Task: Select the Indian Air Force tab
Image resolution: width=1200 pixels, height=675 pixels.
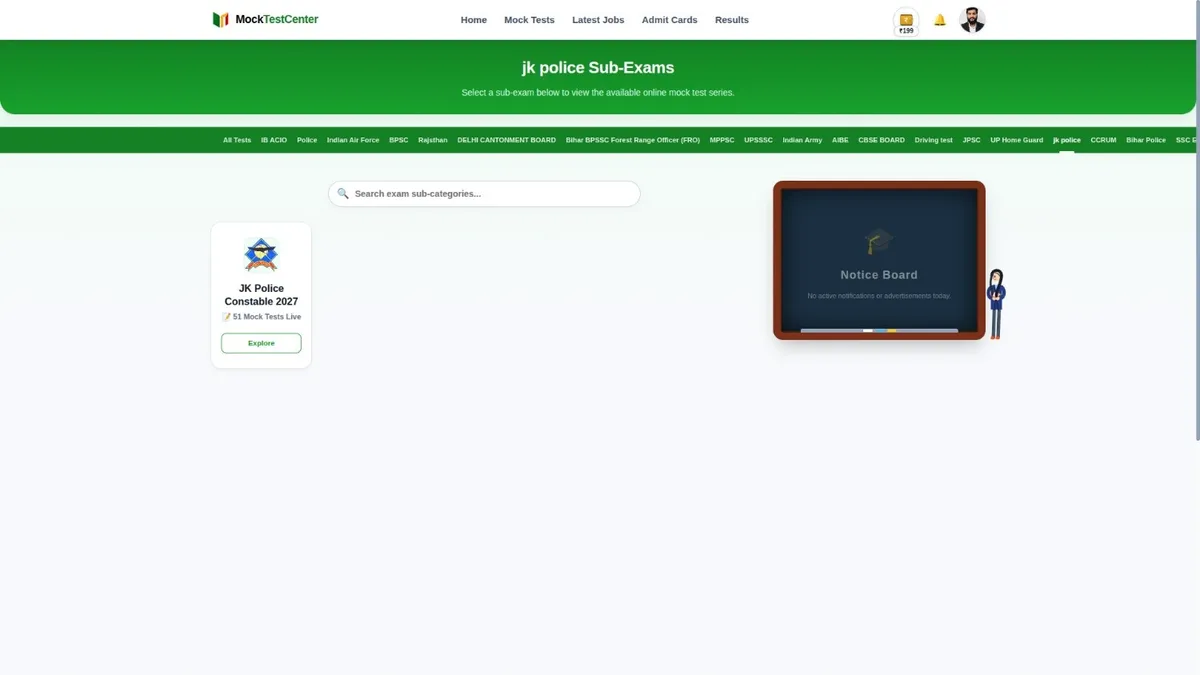Action: click(353, 140)
